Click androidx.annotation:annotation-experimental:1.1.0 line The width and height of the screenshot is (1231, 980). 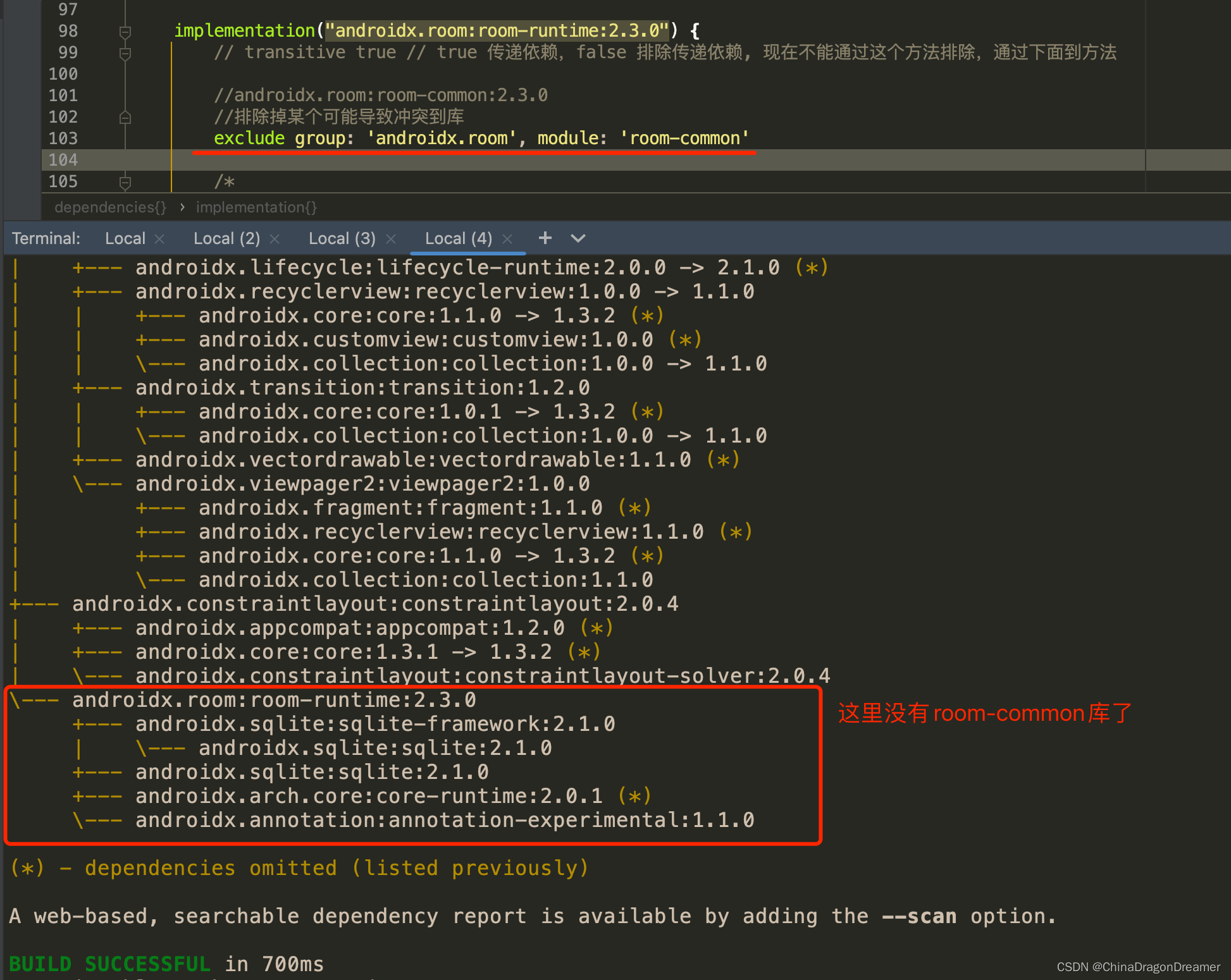pos(445,820)
